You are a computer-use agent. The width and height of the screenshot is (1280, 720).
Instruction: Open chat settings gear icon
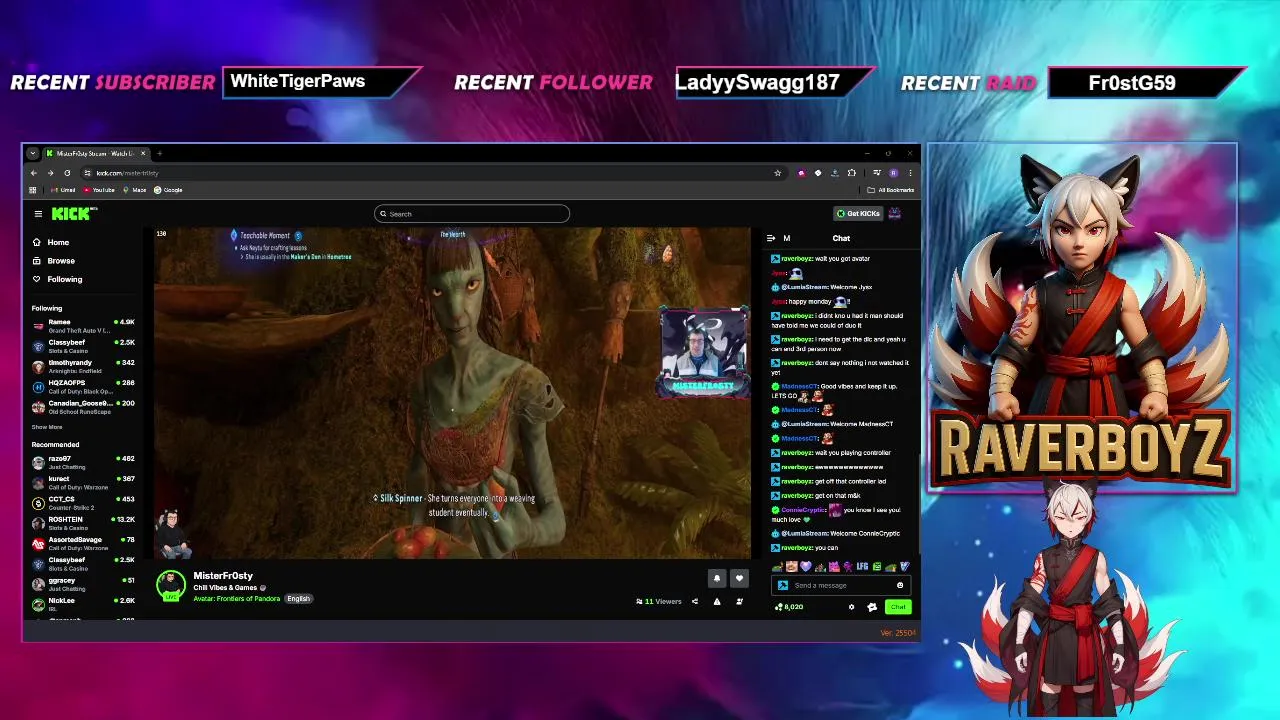pyautogui.click(x=852, y=607)
